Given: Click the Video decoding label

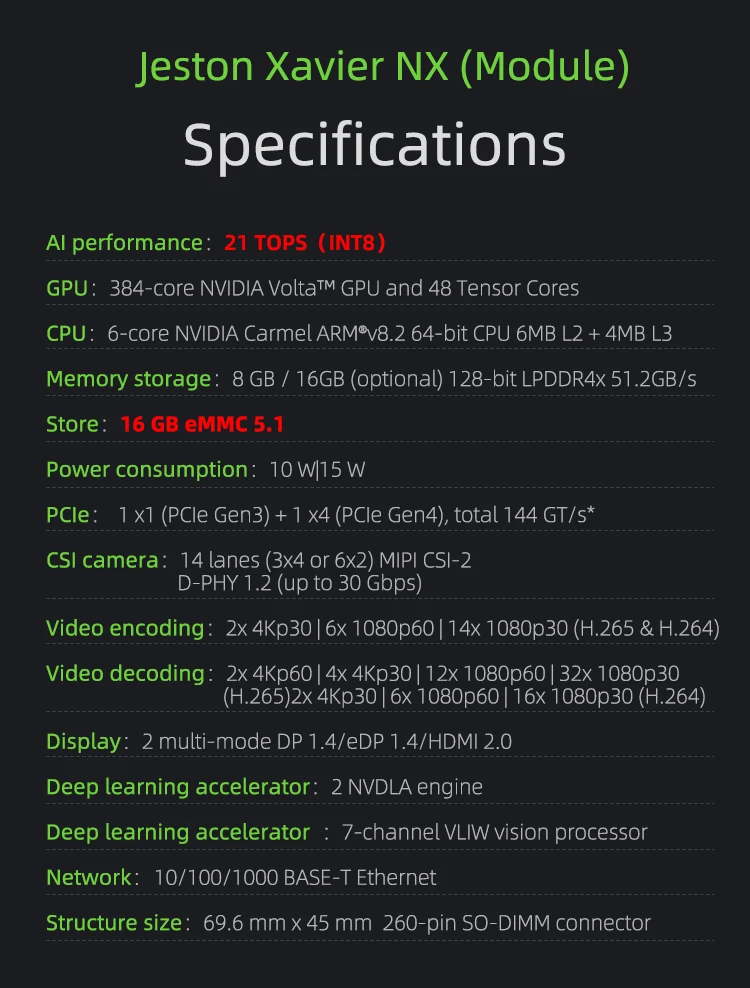Looking at the screenshot, I should coord(125,673).
